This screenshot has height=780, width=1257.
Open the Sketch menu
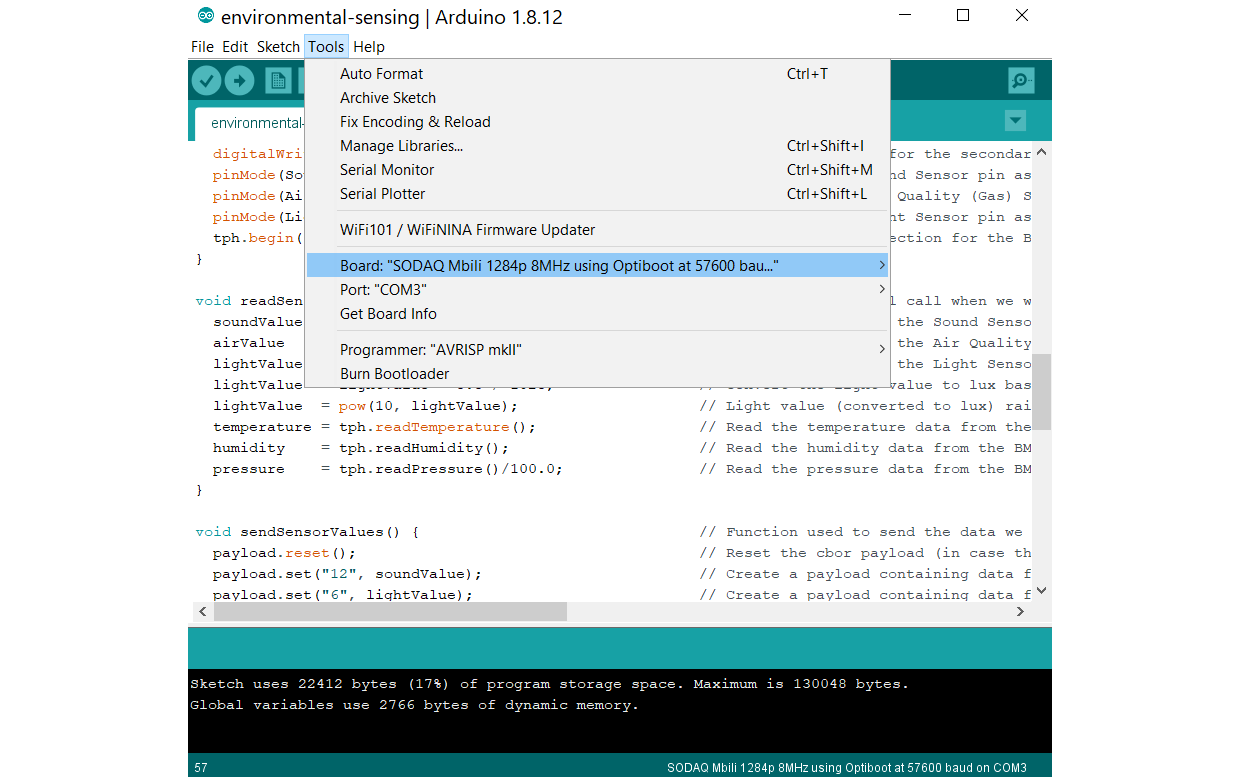point(278,47)
